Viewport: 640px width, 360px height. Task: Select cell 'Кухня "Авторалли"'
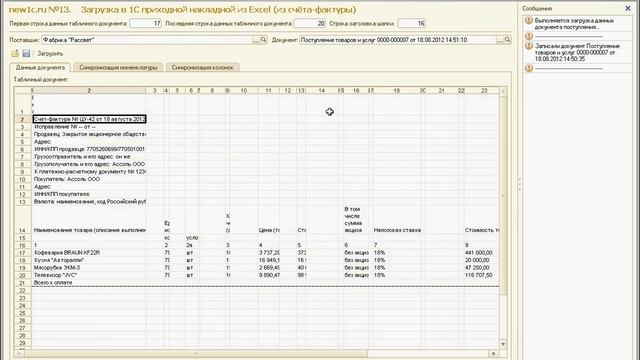(x=89, y=260)
